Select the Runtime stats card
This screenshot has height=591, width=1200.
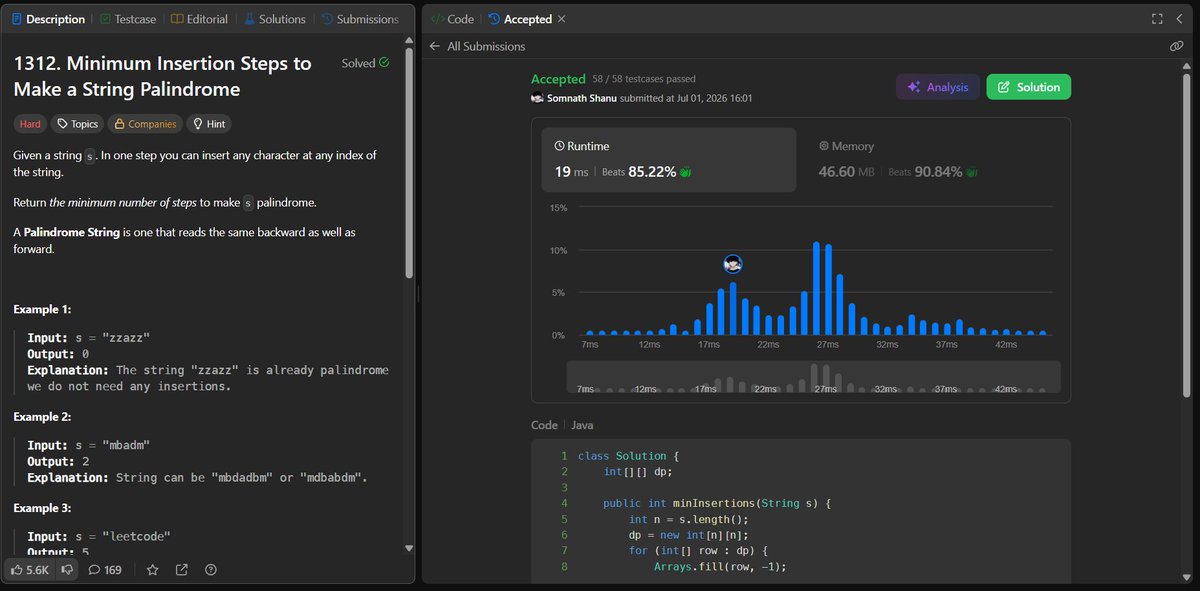pyautogui.click(x=669, y=159)
